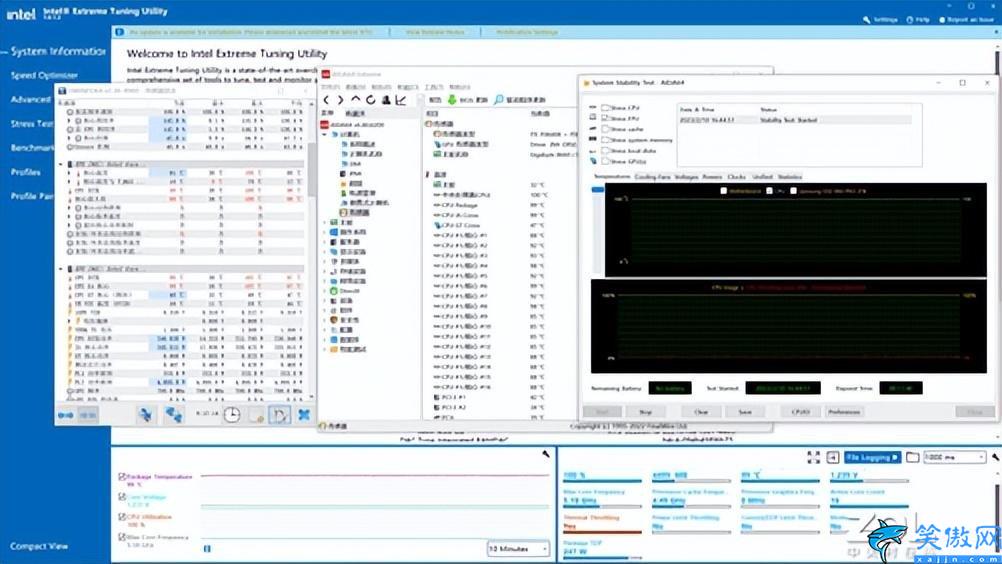Open the 10 Minutes time range dropdown

[x=518, y=549]
